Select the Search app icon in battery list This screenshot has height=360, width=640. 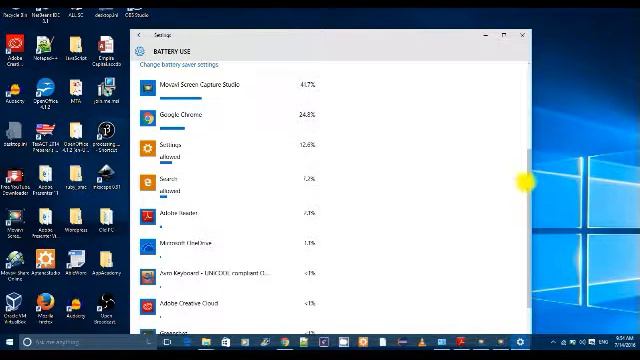(148, 182)
